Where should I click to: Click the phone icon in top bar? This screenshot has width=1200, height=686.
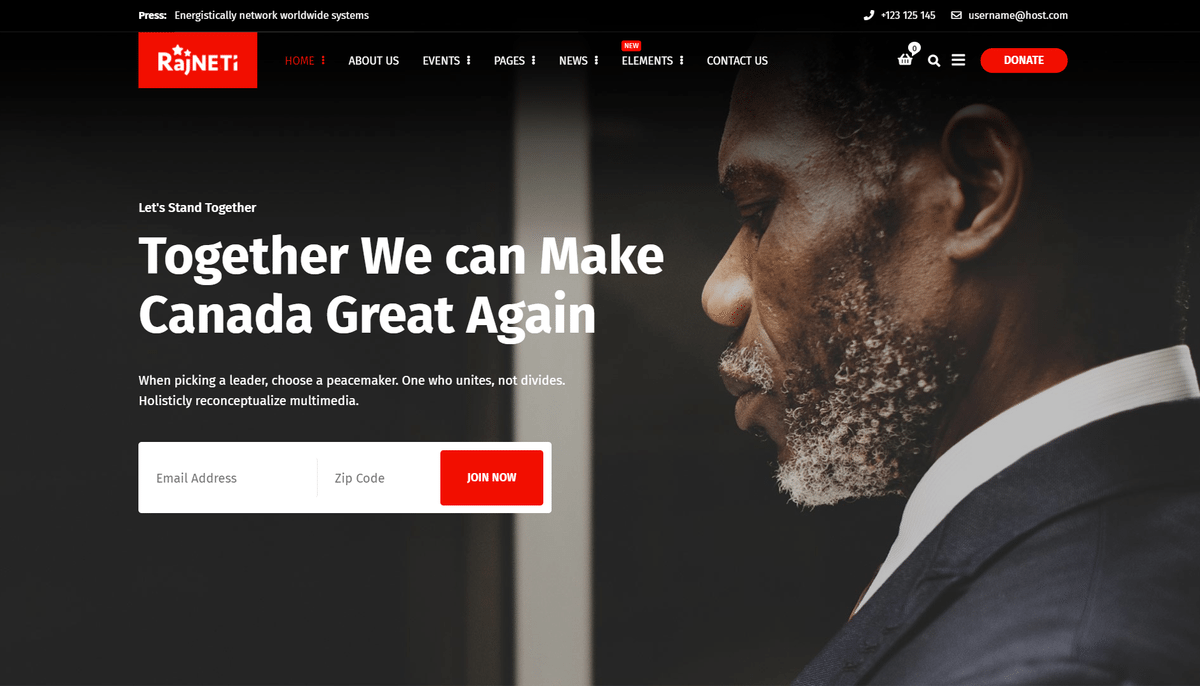[x=869, y=15]
